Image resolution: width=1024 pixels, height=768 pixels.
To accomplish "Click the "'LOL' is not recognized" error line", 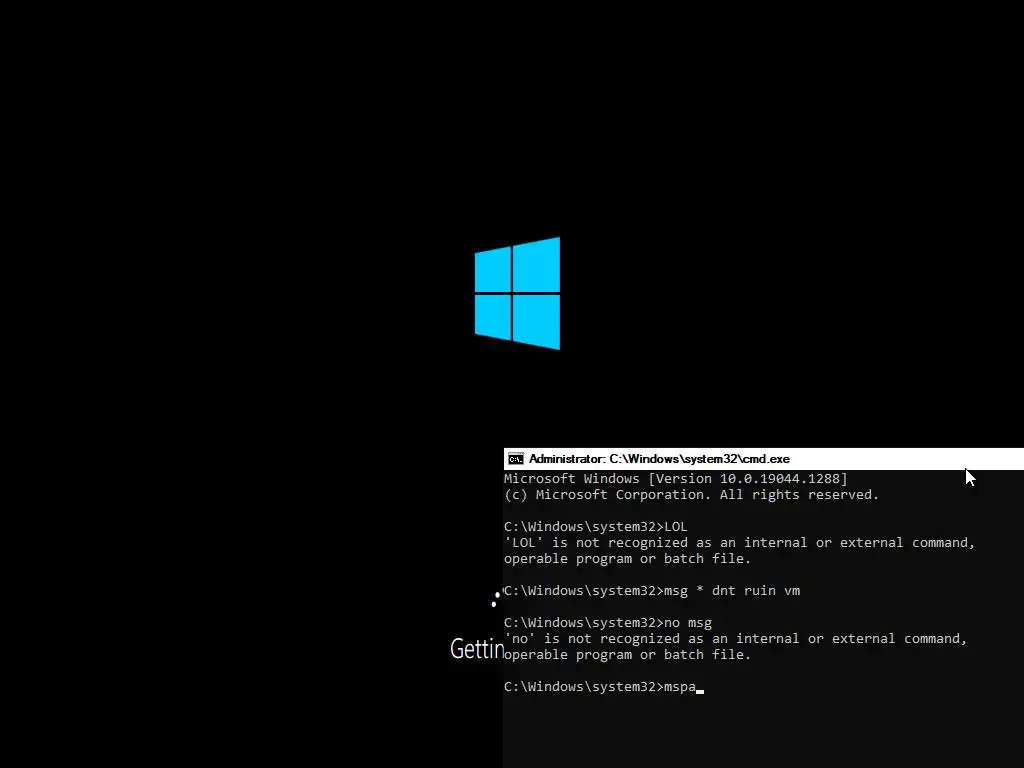I will coord(739,543).
